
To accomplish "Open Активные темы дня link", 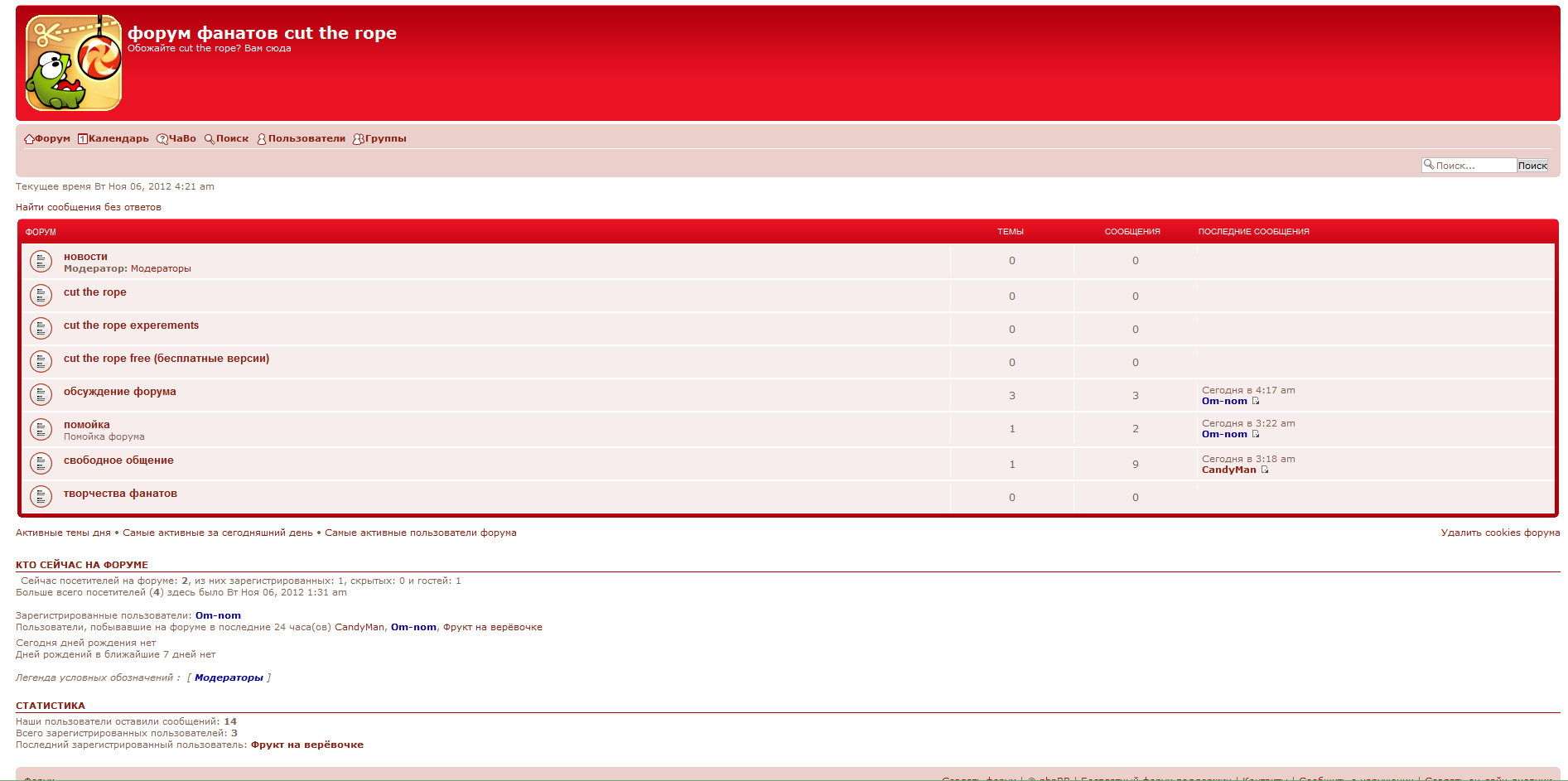I will pyautogui.click(x=63, y=533).
